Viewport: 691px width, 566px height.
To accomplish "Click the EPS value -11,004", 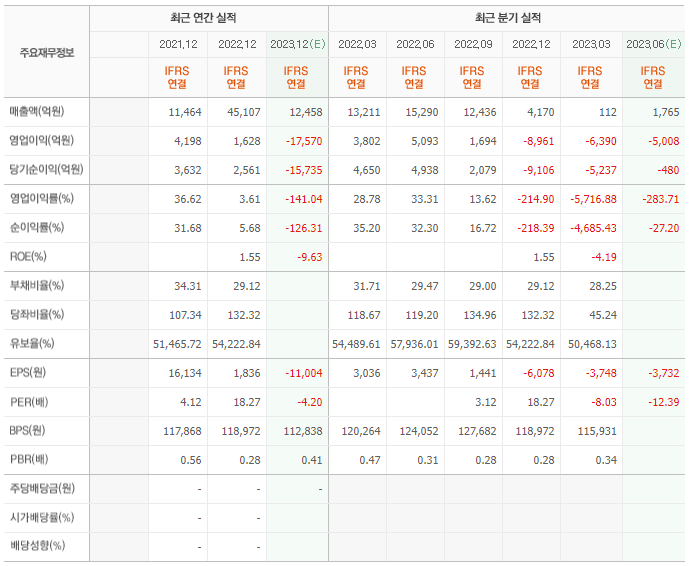I will pos(304,373).
